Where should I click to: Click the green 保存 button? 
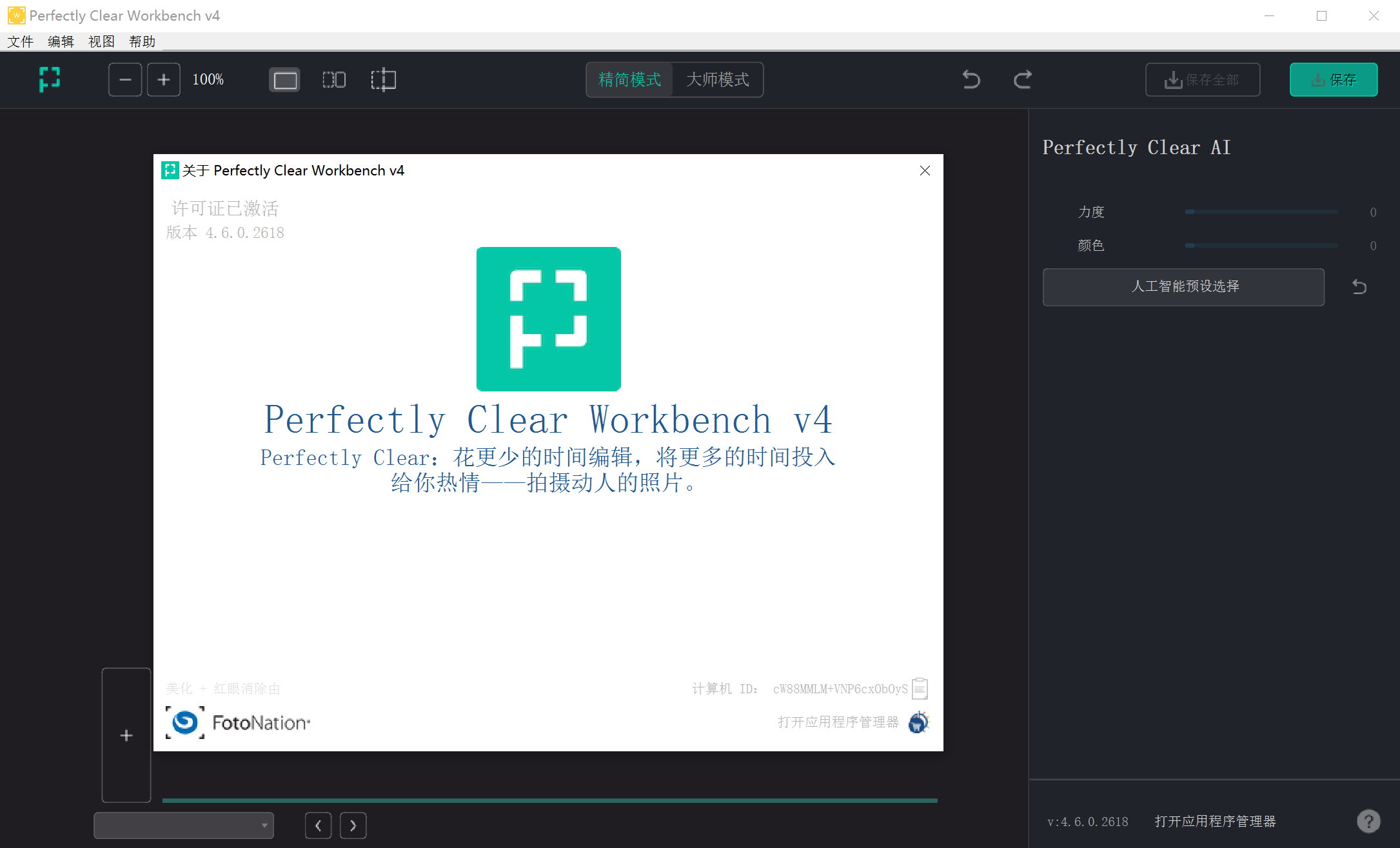point(1334,80)
